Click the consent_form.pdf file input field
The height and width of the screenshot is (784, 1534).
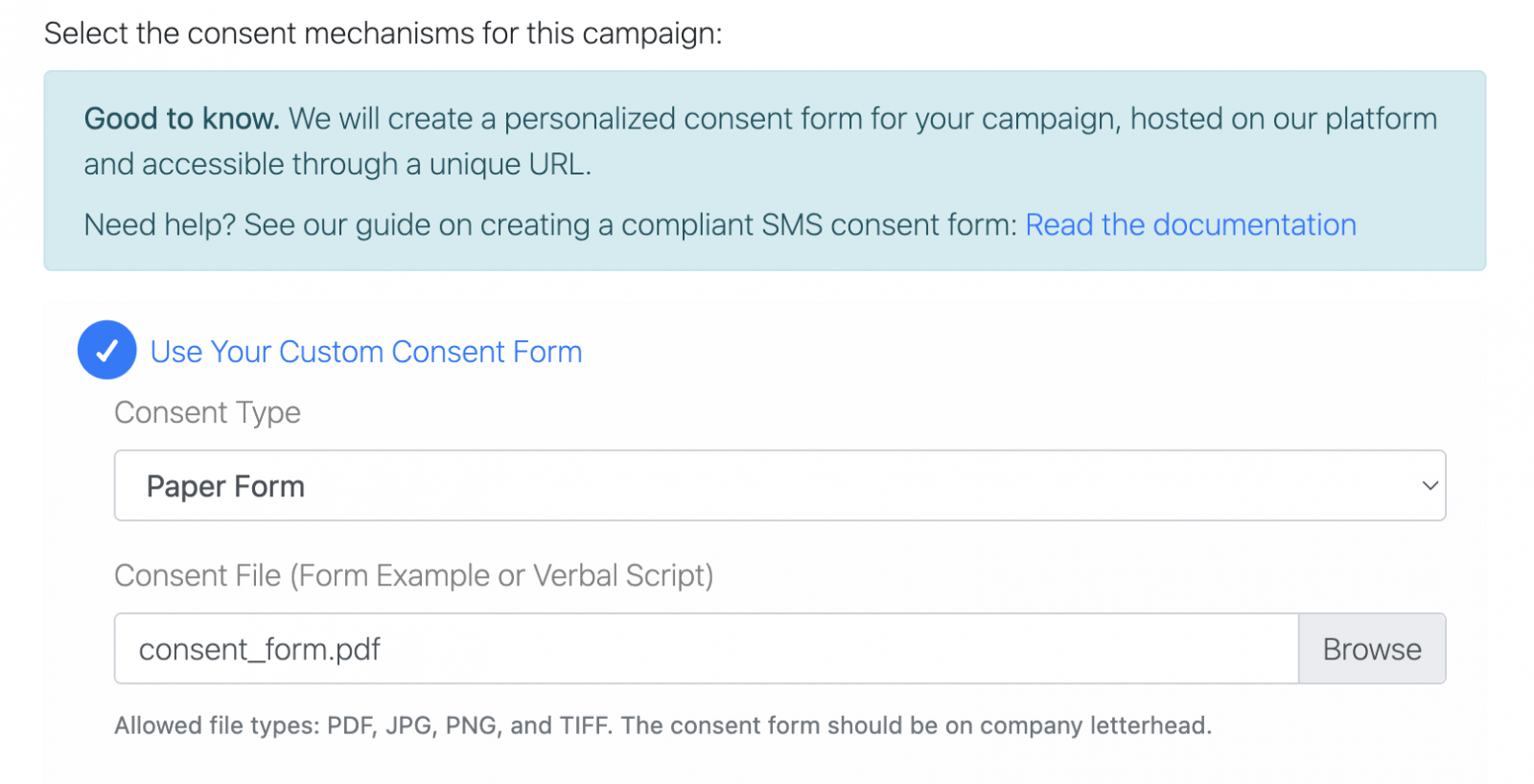[707, 649]
